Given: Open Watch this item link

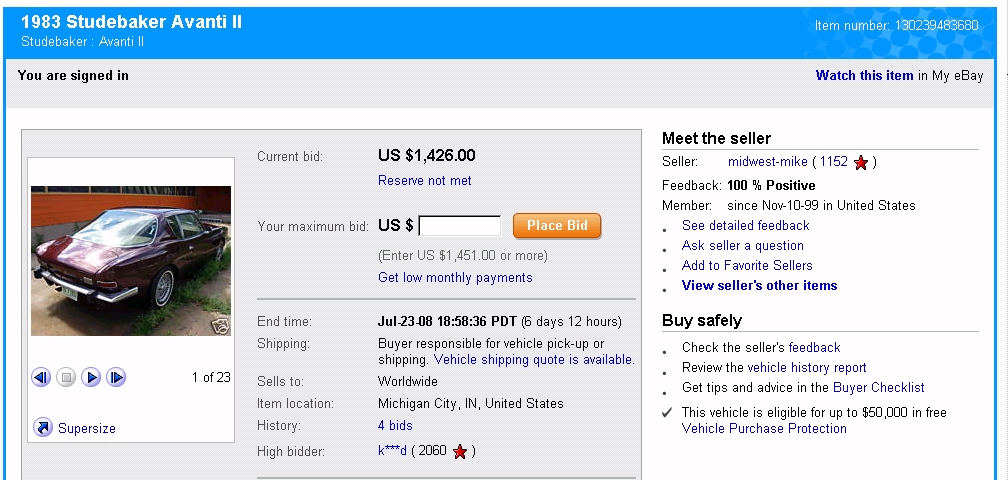Looking at the screenshot, I should (x=864, y=75).
